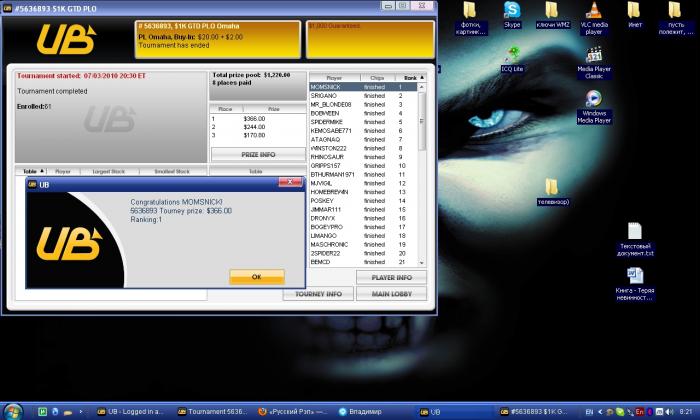Click the Smallest Stack column header
The width and height of the screenshot is (700, 420).
172,171
